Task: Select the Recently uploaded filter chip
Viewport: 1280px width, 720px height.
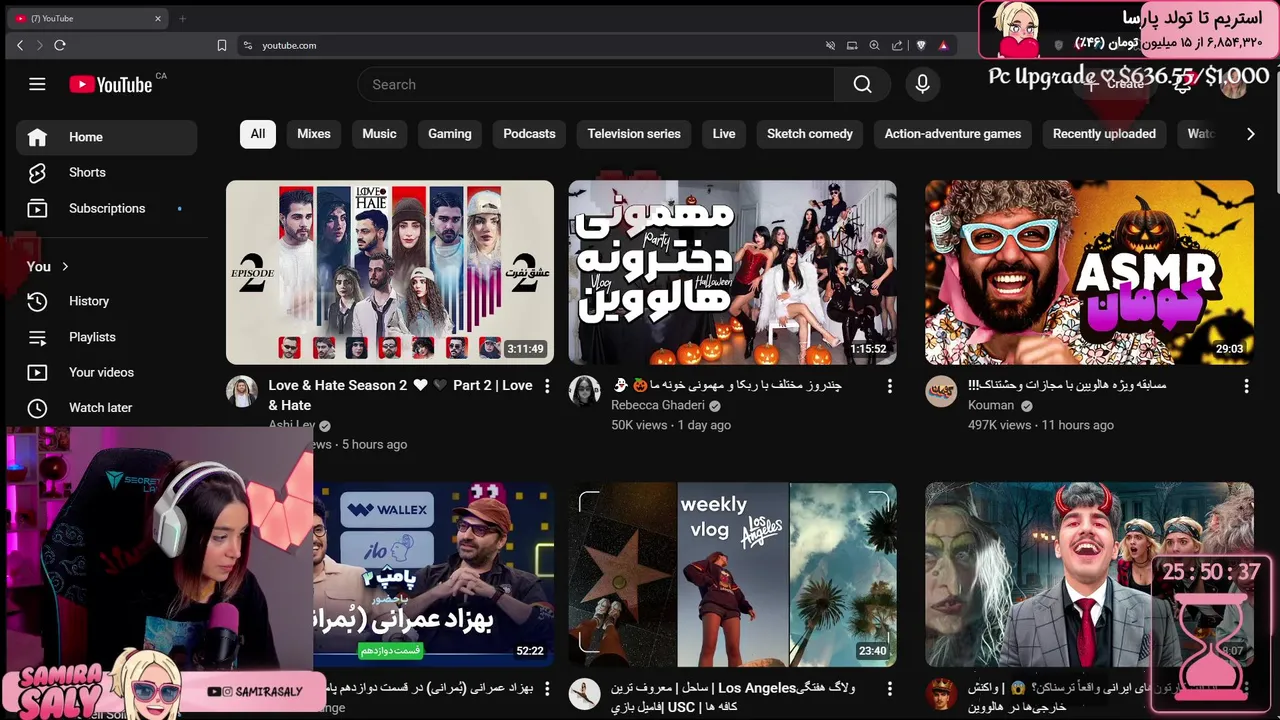Action: pos(1104,134)
